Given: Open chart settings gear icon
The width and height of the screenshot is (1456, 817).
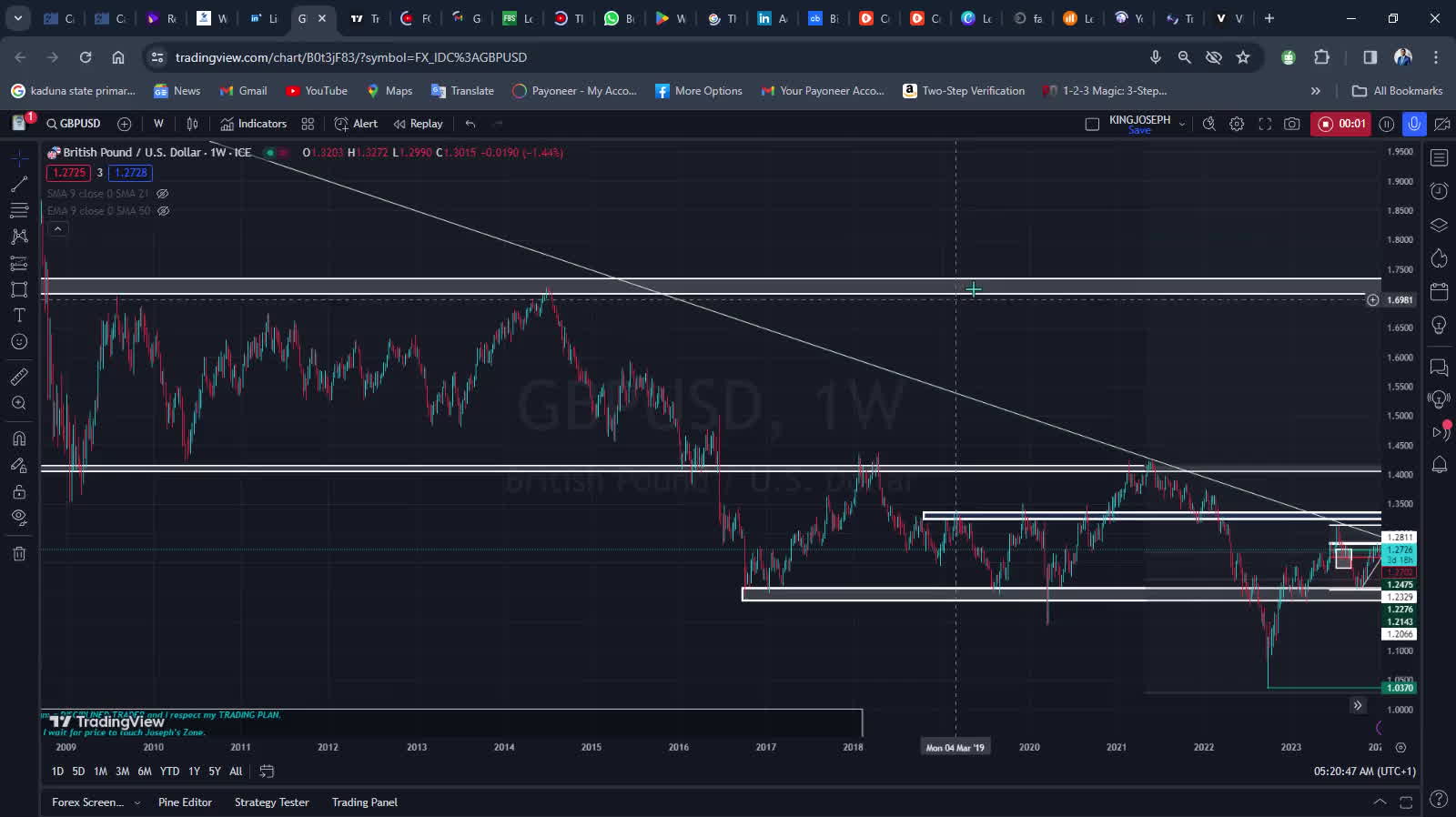Looking at the screenshot, I should (x=1237, y=124).
